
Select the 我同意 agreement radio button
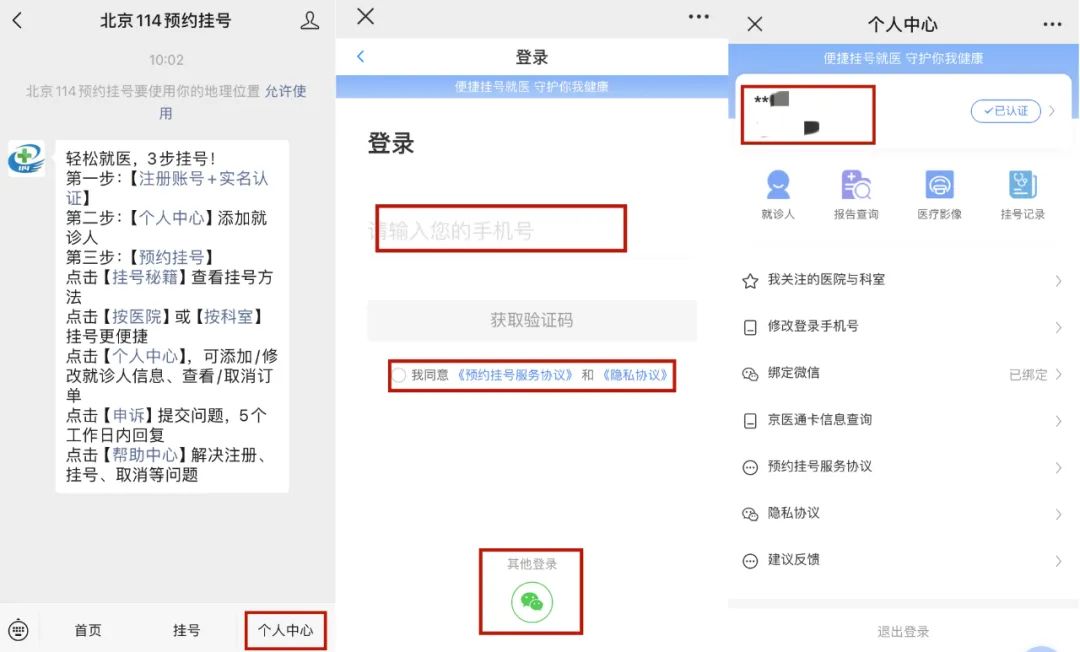pos(399,375)
